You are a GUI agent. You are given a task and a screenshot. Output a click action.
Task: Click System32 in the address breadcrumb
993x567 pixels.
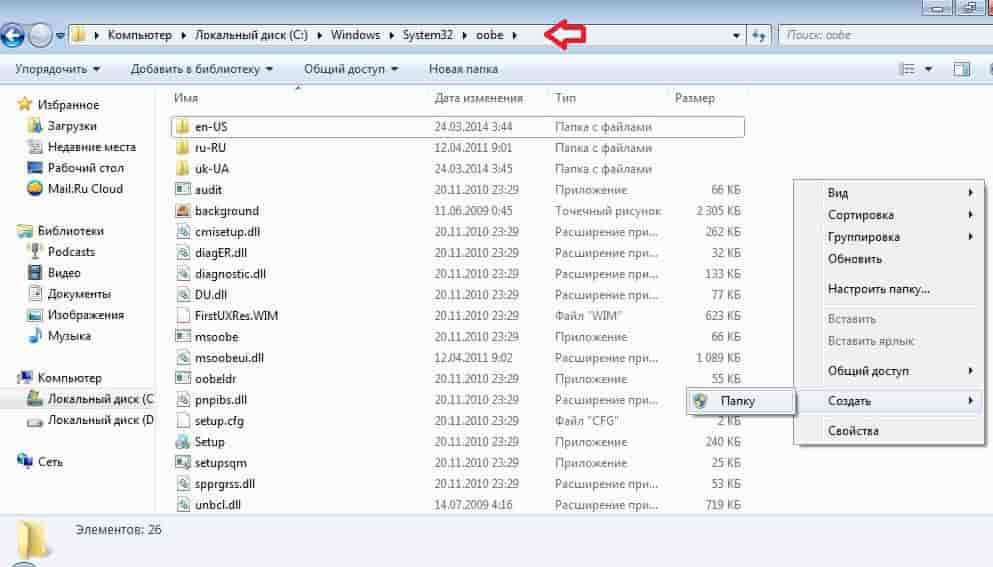(x=428, y=35)
